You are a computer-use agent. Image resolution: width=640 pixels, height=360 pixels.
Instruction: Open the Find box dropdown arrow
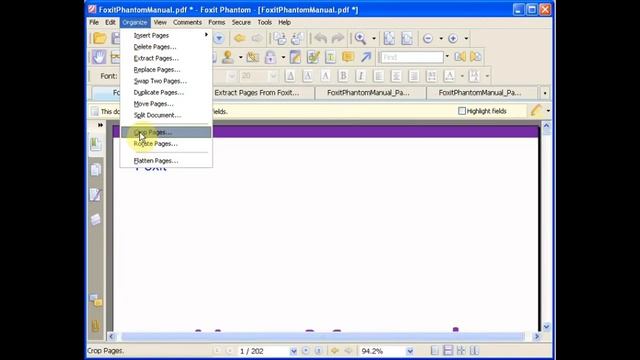click(447, 57)
